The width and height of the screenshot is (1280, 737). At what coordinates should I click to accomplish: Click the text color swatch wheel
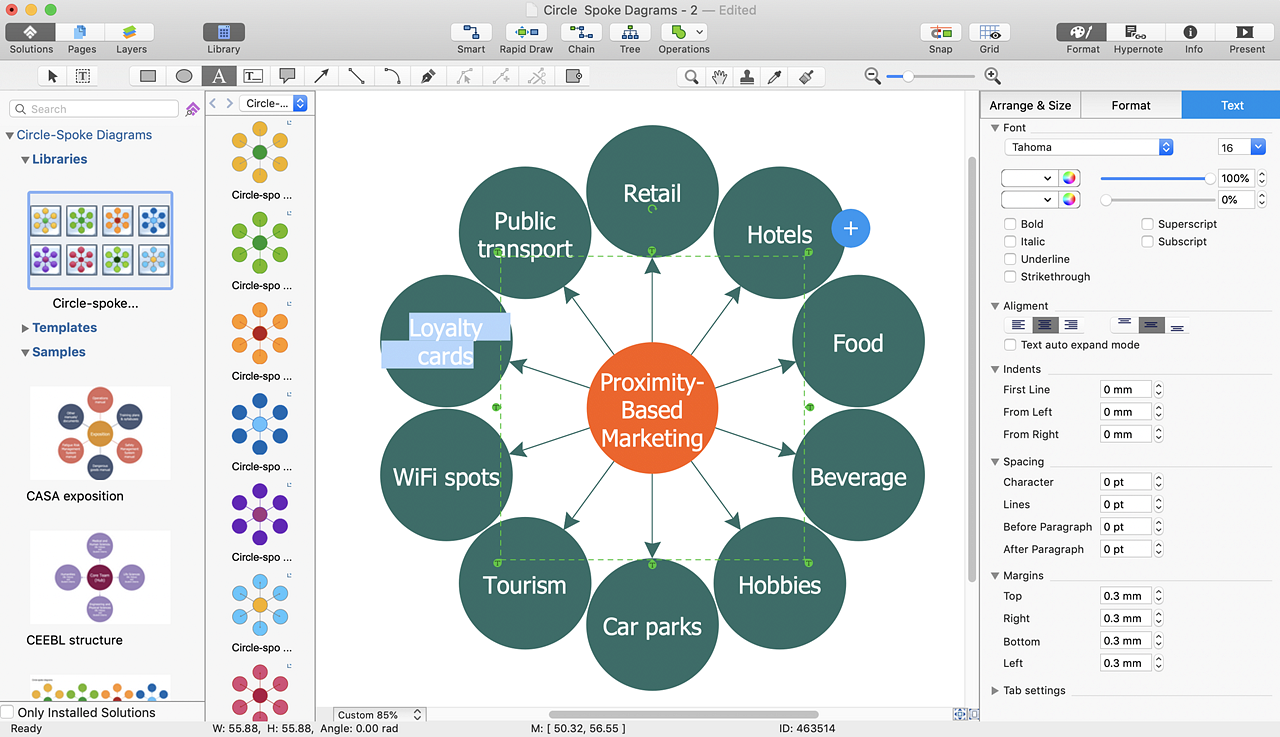(x=1070, y=178)
